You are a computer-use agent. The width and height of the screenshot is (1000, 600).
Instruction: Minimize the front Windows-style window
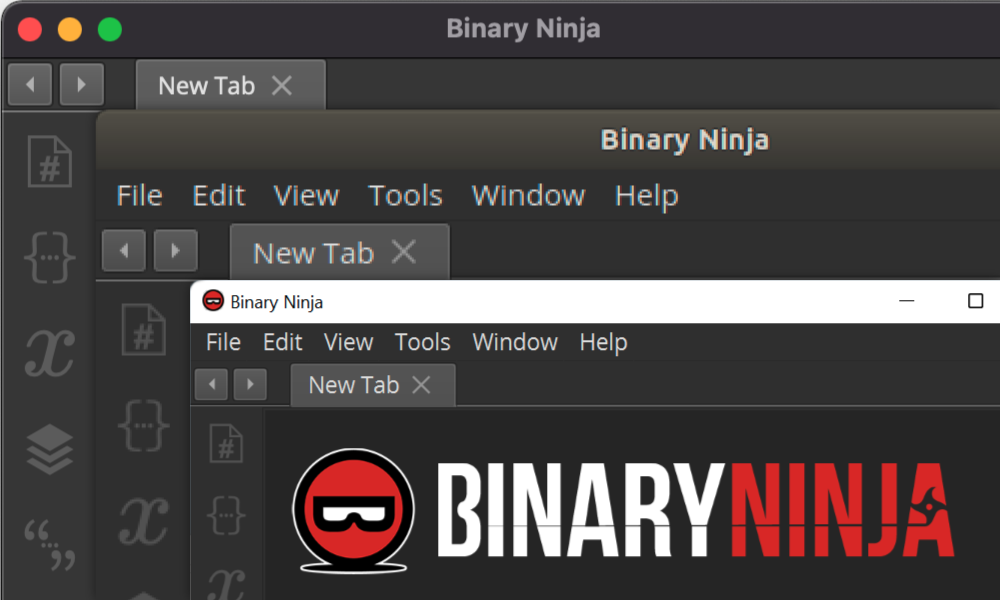pyautogui.click(x=906, y=301)
